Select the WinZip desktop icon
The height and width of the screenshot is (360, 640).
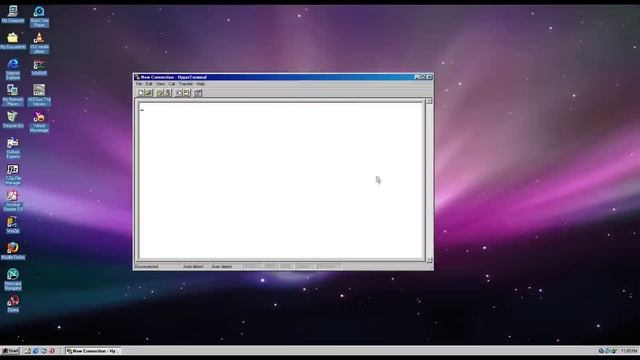(x=13, y=225)
